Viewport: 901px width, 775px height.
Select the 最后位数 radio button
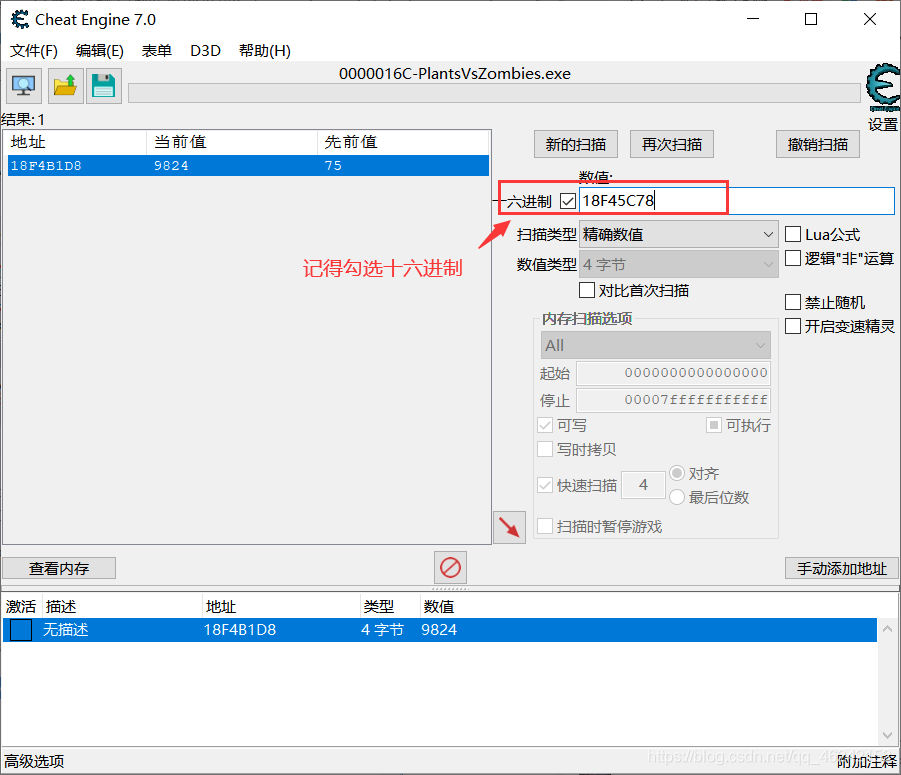pos(677,497)
